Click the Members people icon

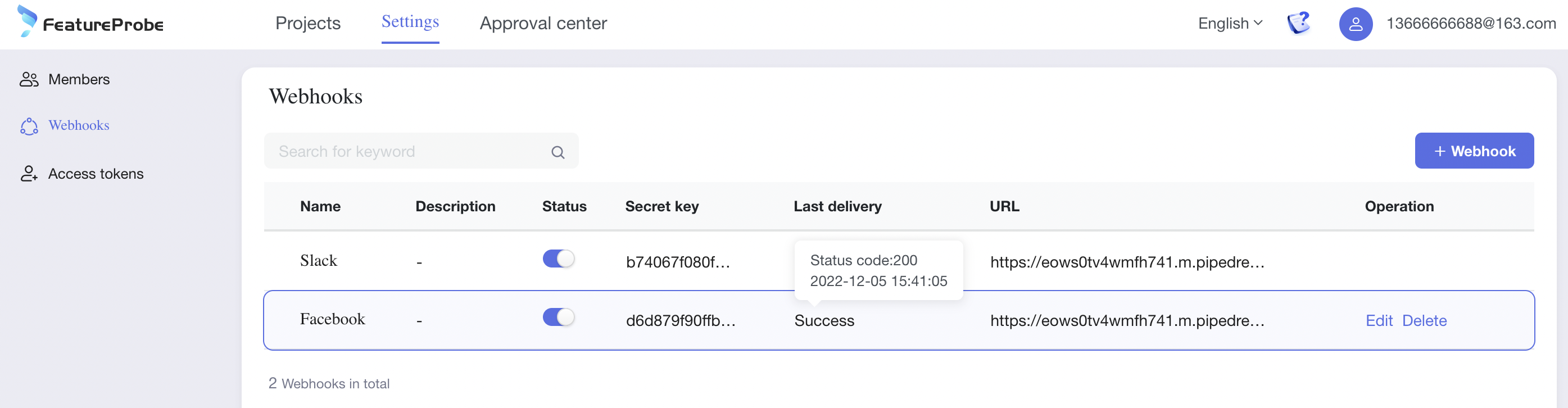tap(29, 79)
